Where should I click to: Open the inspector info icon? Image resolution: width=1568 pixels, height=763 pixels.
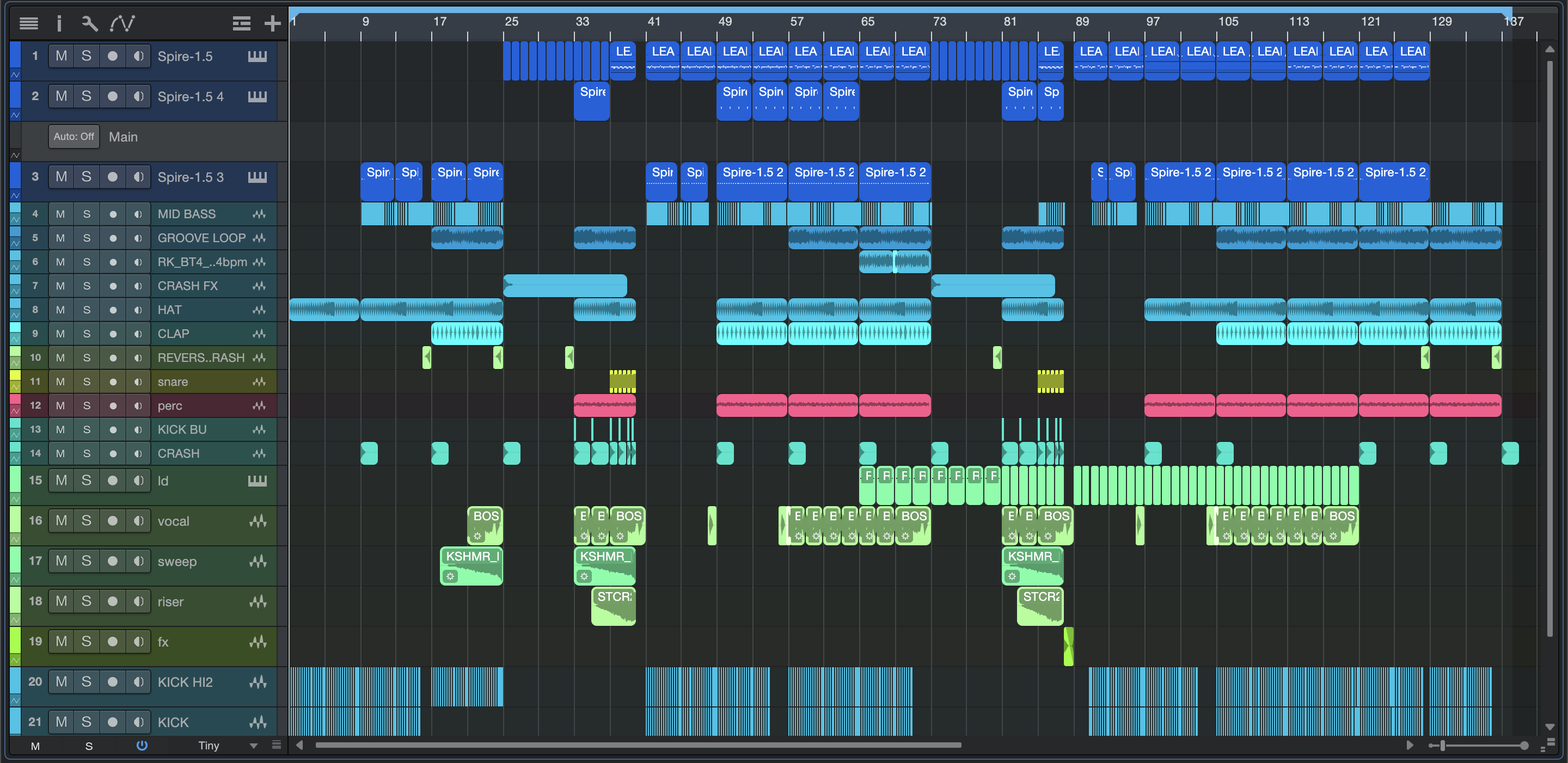[59, 23]
